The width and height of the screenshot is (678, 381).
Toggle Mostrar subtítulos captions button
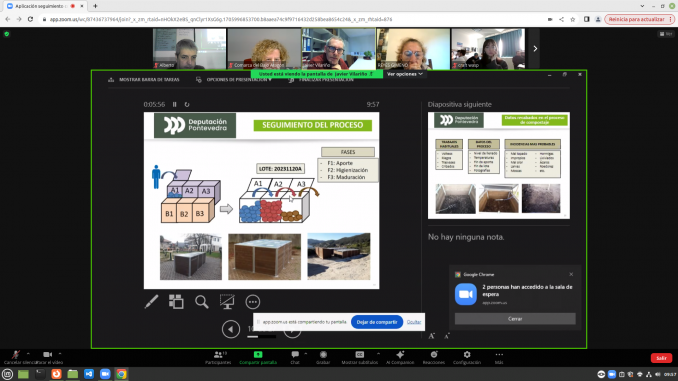[x=359, y=358]
